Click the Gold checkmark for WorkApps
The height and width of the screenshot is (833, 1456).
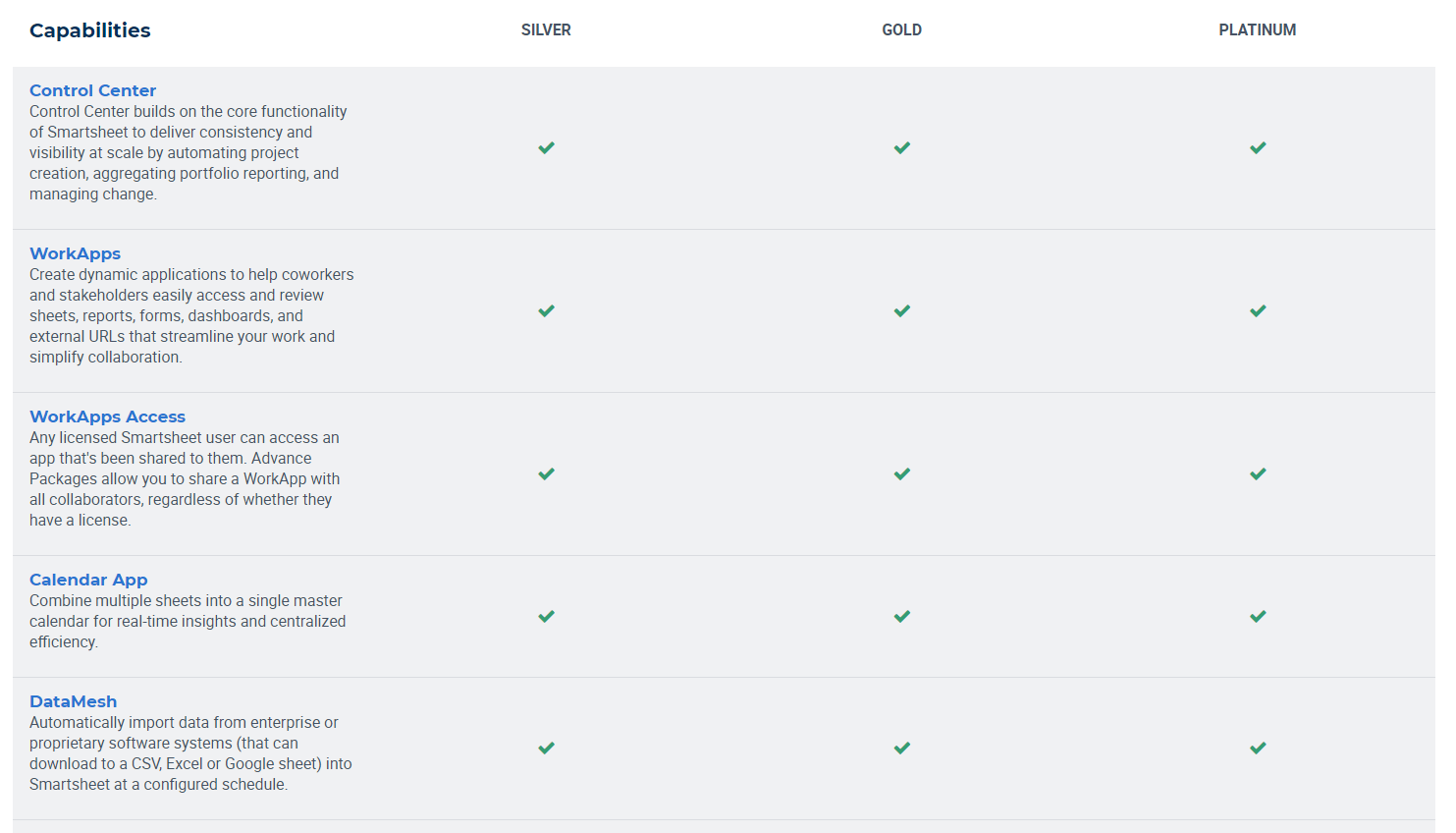[901, 310]
